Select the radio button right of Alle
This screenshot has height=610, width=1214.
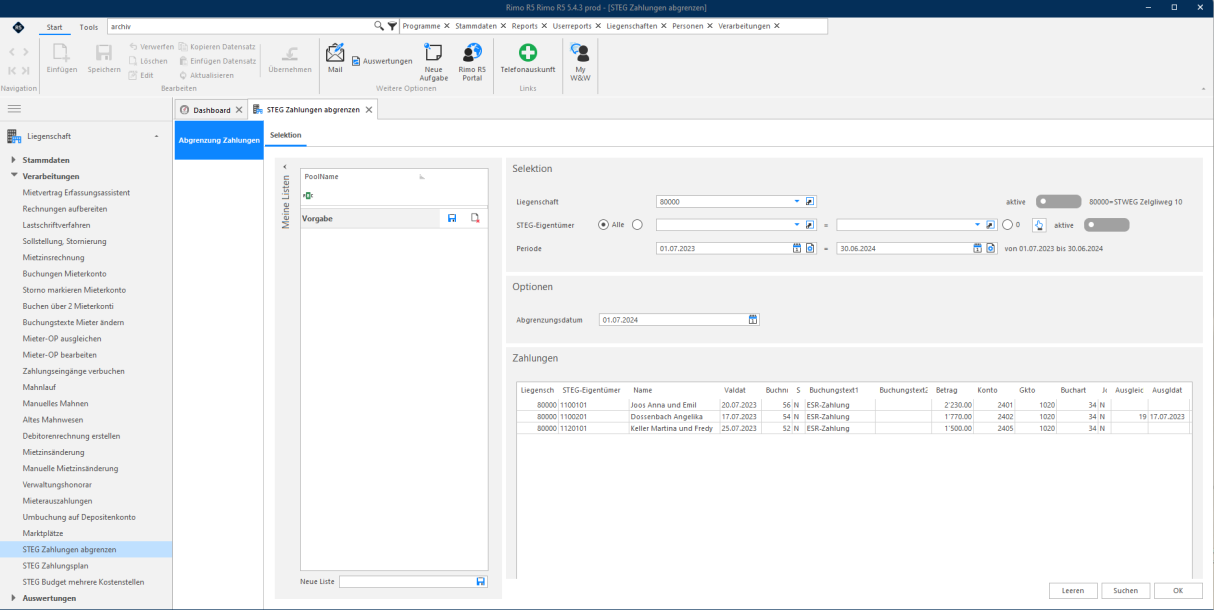click(x=637, y=225)
